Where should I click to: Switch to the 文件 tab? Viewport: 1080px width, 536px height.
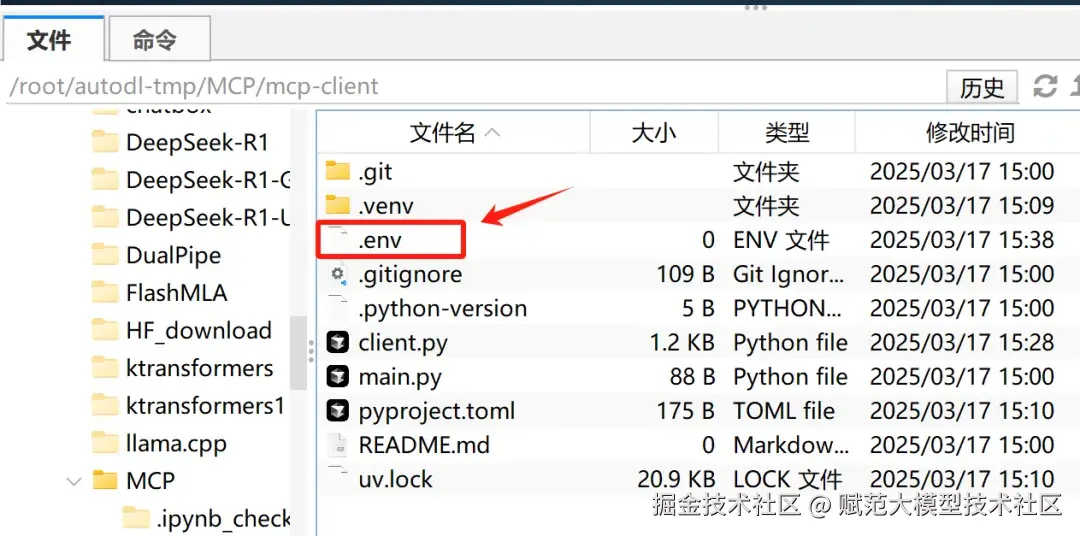(x=49, y=40)
